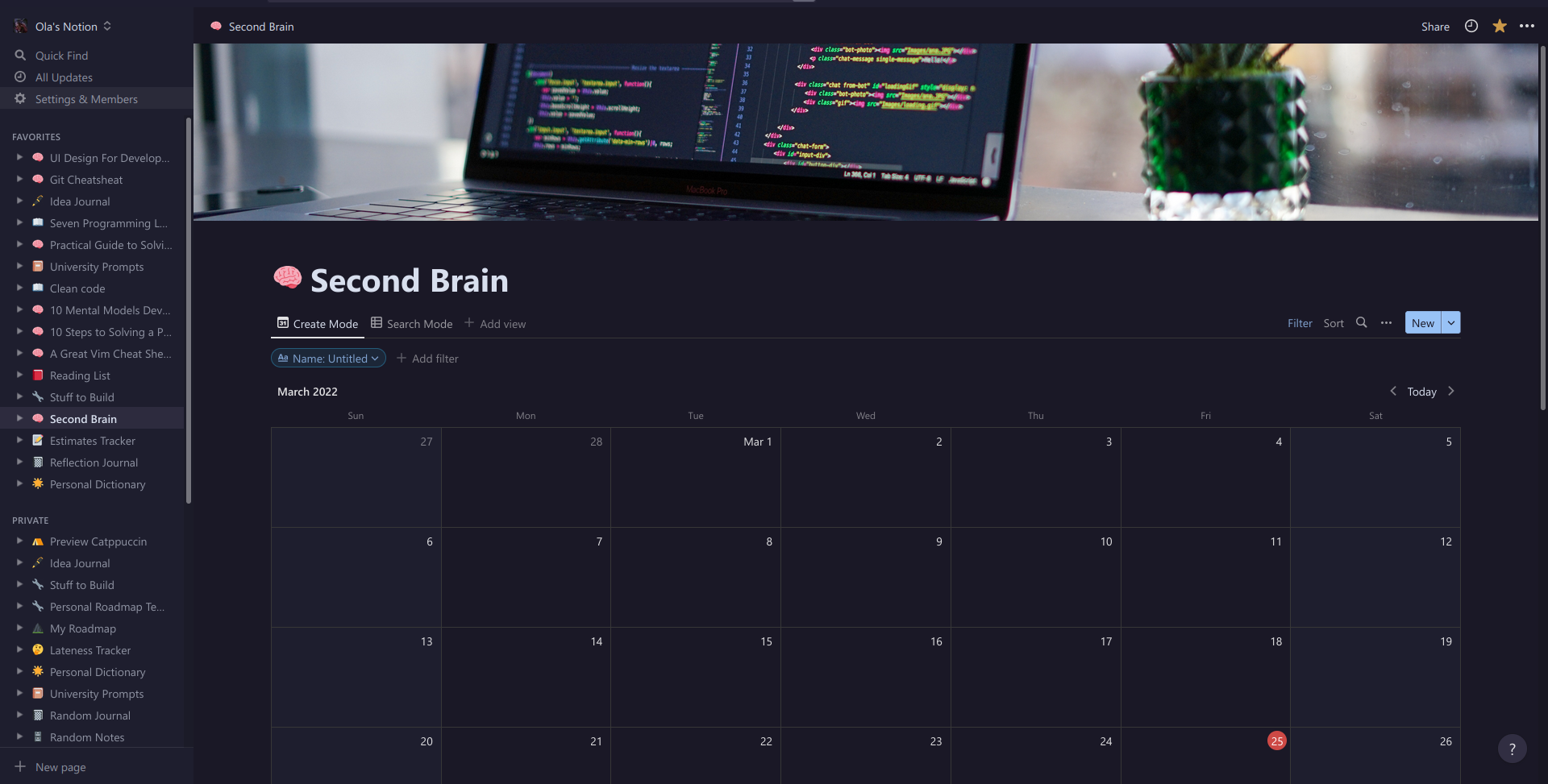Expand the Preview Catppuccin toggle arrow
1548x784 pixels.
point(19,541)
